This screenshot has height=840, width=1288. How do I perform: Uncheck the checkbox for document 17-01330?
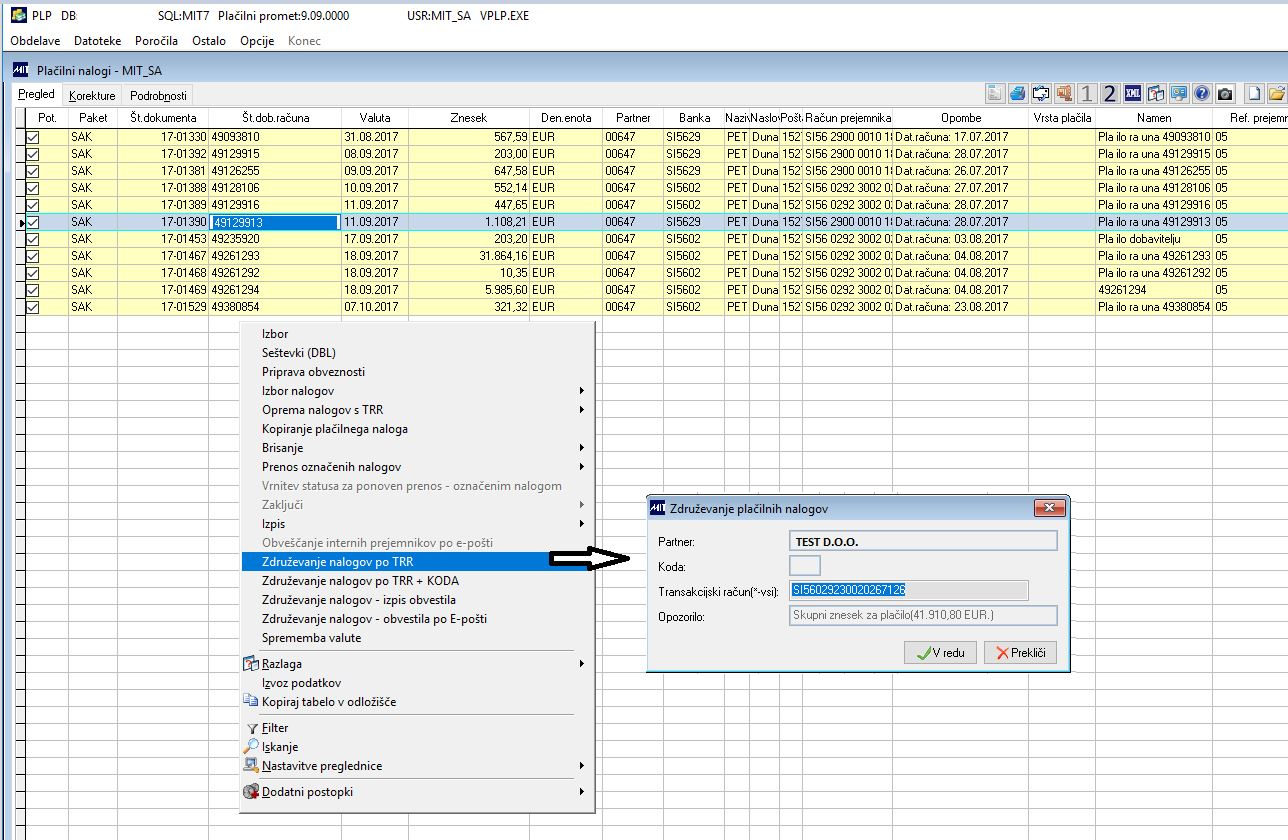[x=33, y=137]
